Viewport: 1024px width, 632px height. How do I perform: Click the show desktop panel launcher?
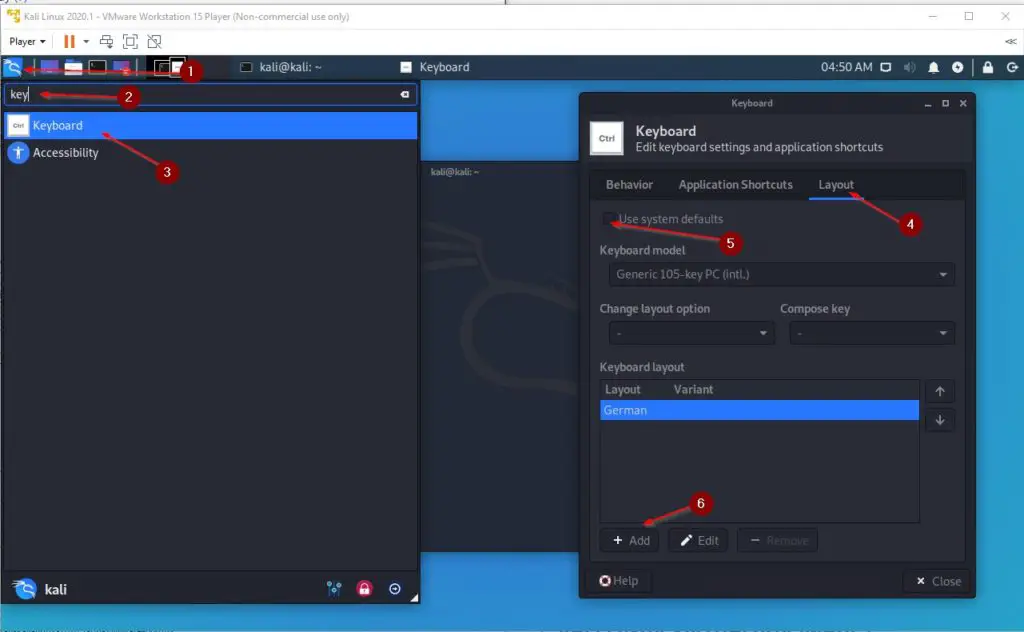coord(49,67)
